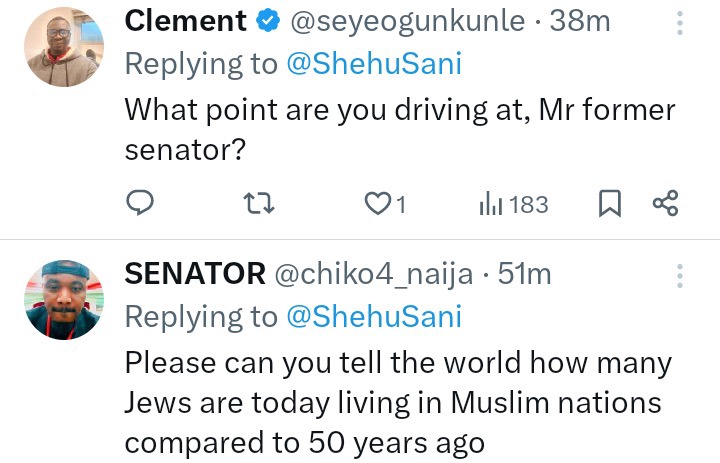This screenshot has width=720, height=463.
Task: View analytics showing 183 views
Action: tap(514, 204)
